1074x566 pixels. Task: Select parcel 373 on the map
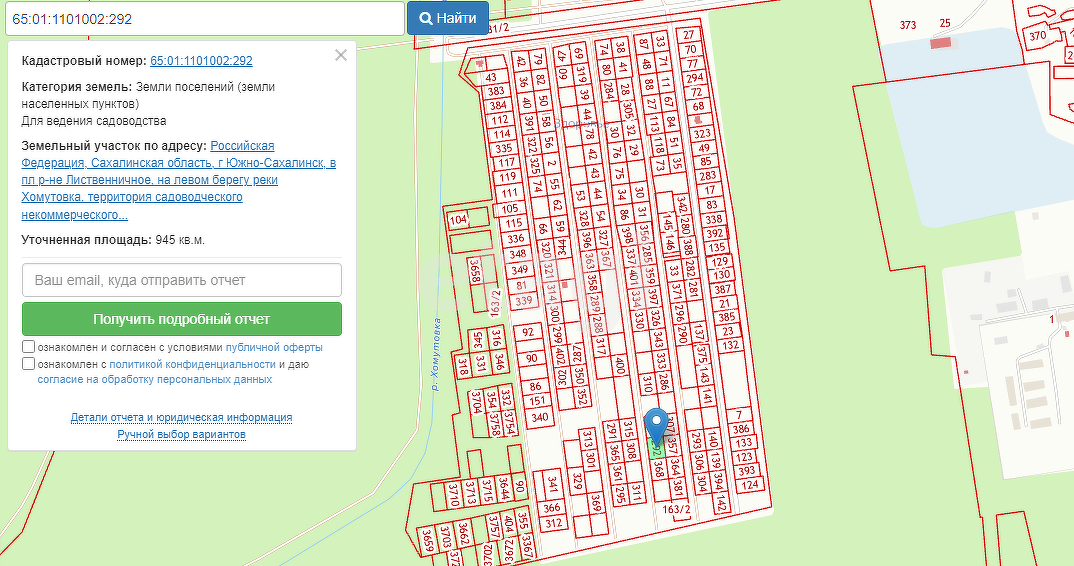907,25
